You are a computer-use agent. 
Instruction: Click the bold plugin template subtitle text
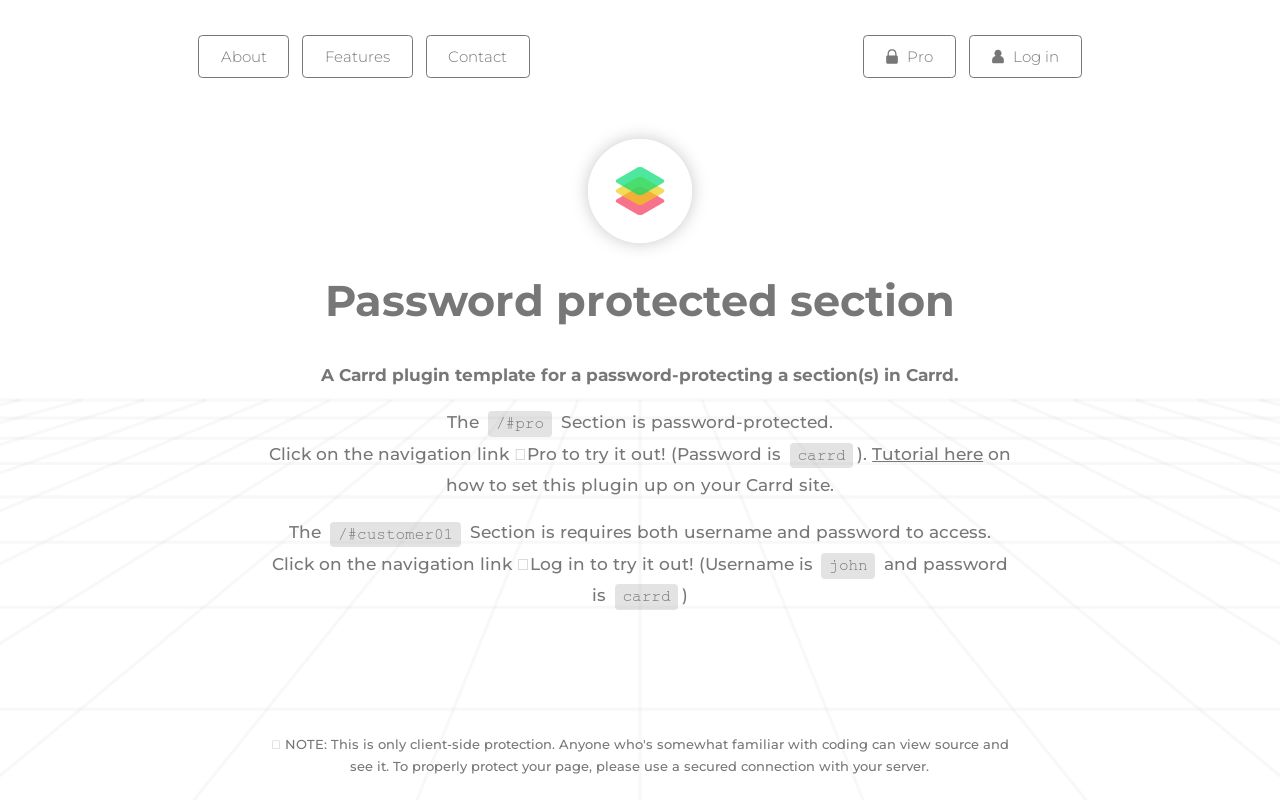tap(640, 375)
